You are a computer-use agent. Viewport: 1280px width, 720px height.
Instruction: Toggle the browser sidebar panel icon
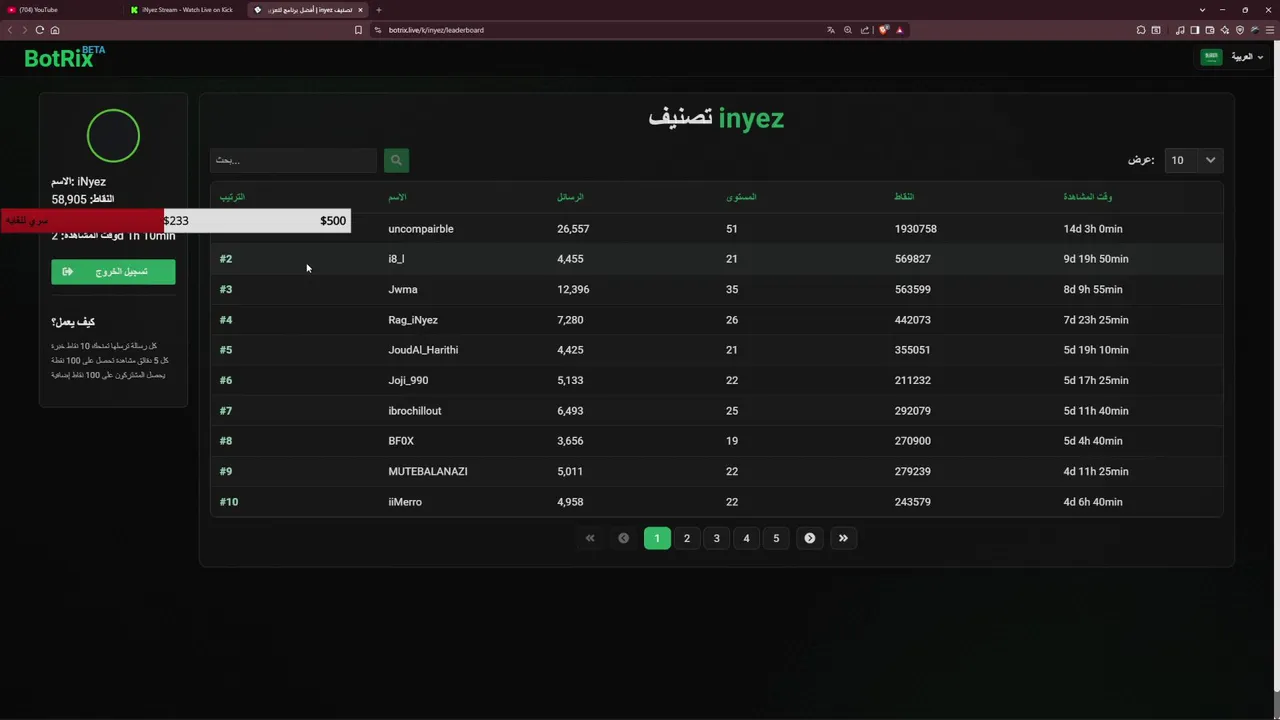1195,30
